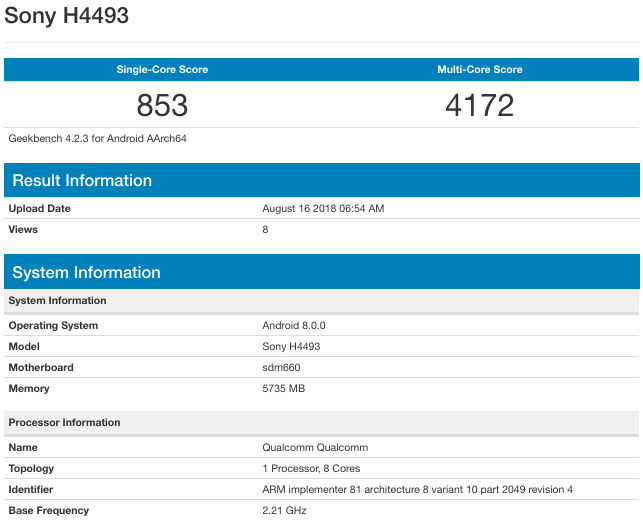Click the single-core score value 853
The image size is (643, 520).
tap(162, 105)
